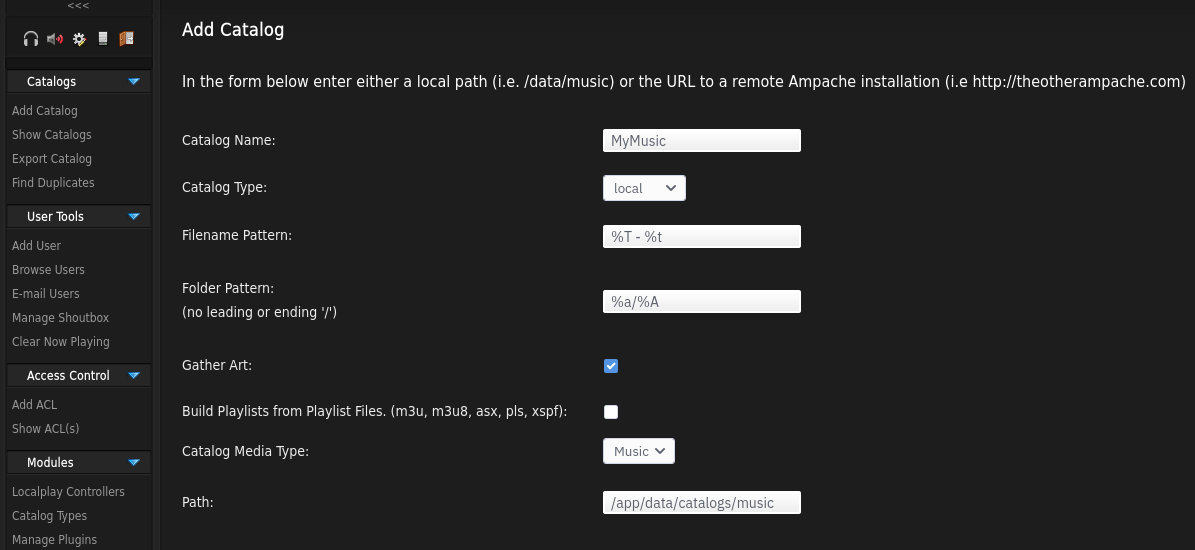Open Localplay Controllers
1195x550 pixels.
[x=68, y=492]
